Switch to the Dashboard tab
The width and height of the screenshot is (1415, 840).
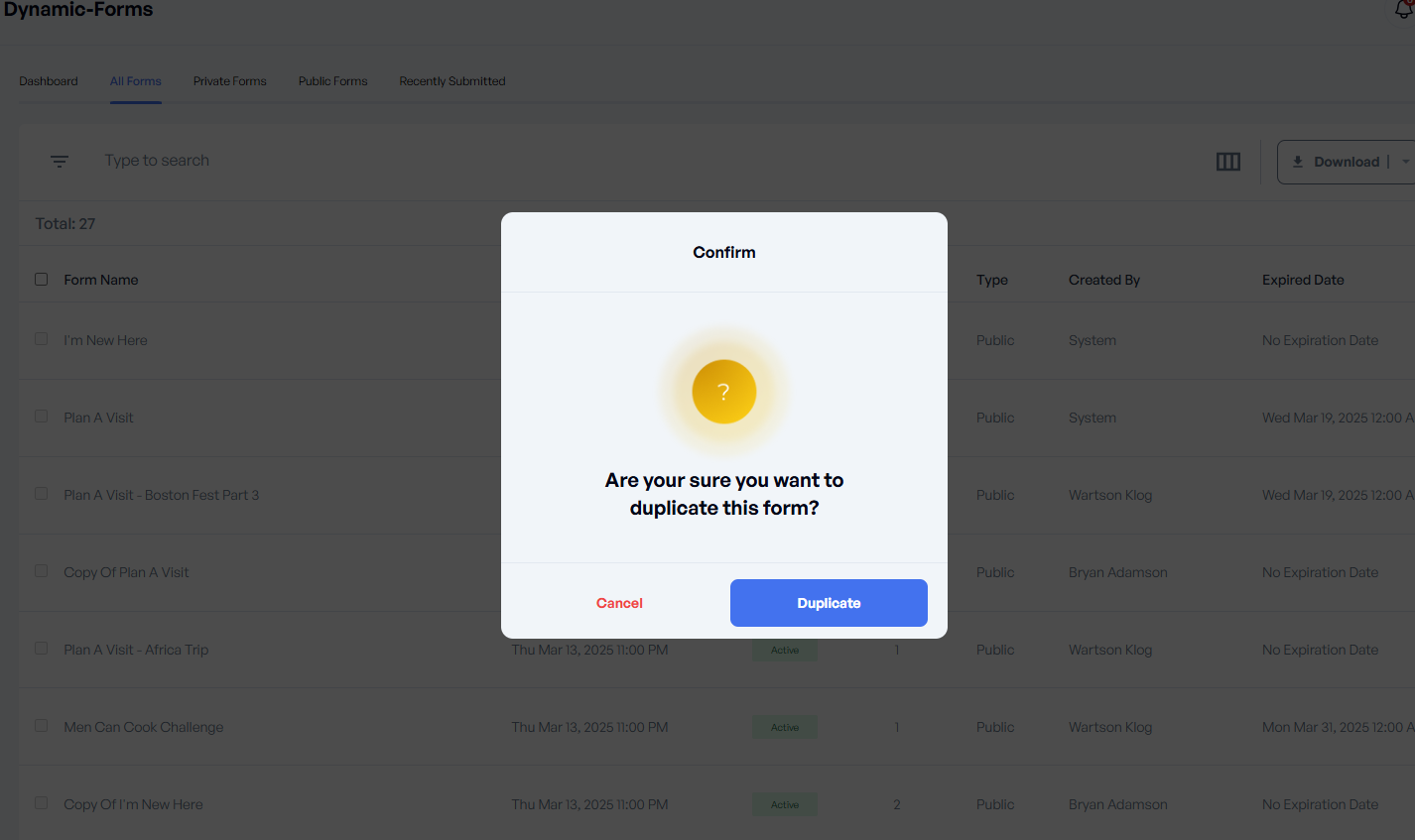pos(49,81)
